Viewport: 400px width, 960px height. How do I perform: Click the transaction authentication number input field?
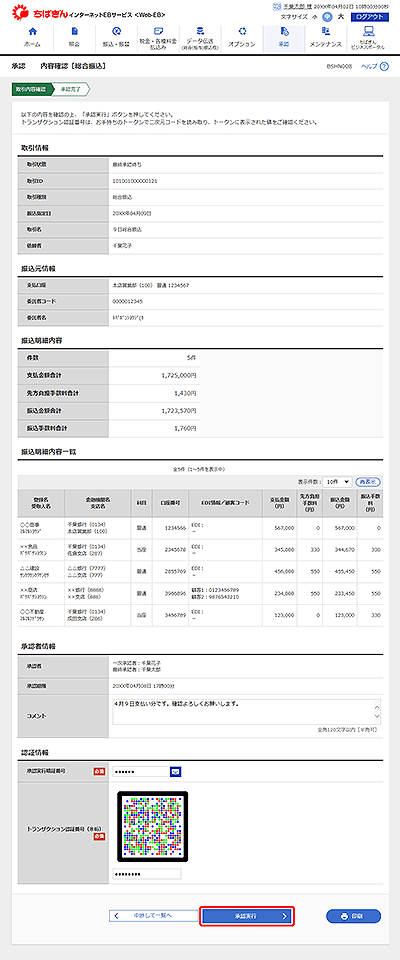pyautogui.click(x=147, y=874)
